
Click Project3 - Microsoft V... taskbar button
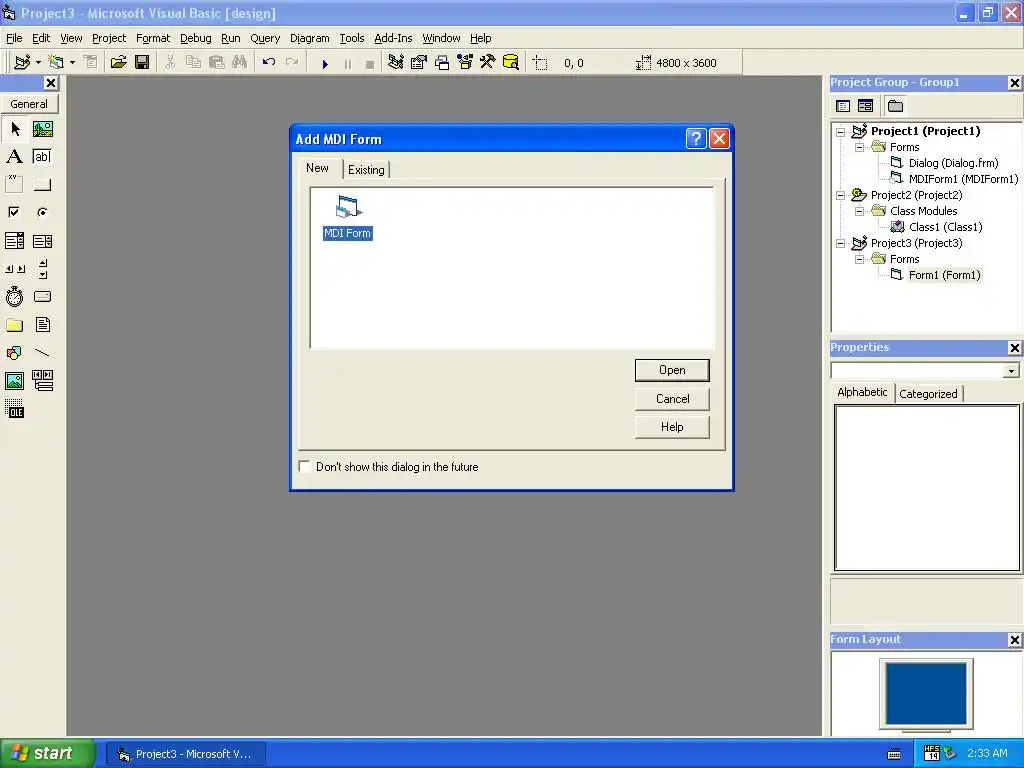(186, 754)
